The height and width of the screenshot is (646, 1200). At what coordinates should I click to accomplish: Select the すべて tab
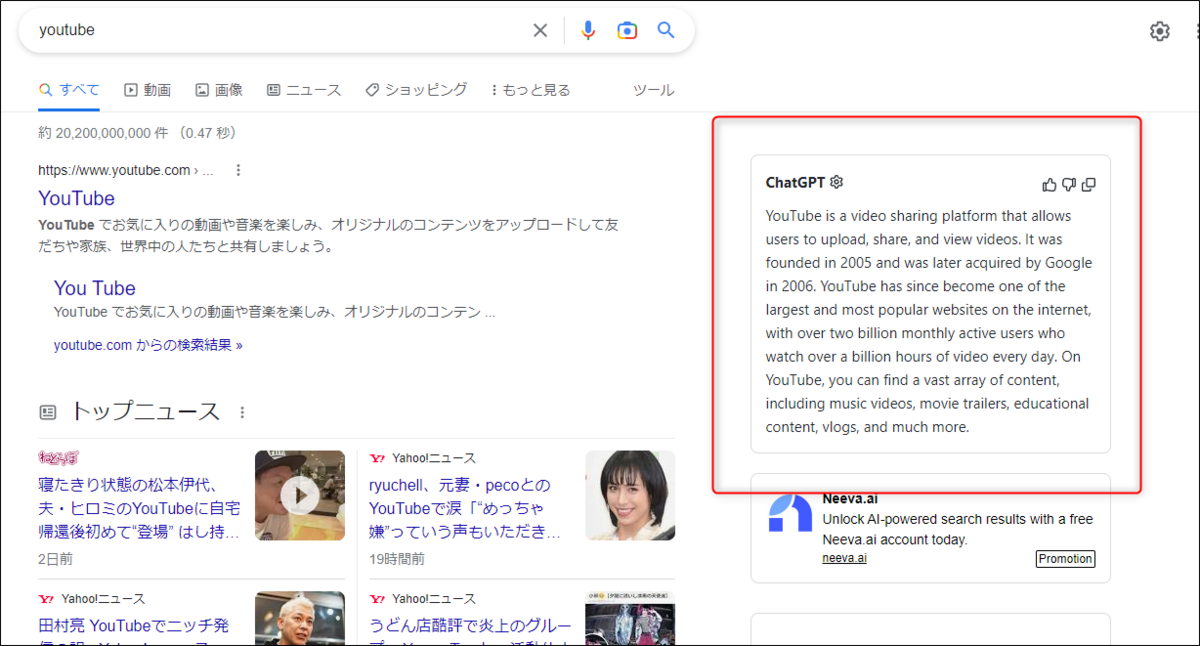pos(69,90)
